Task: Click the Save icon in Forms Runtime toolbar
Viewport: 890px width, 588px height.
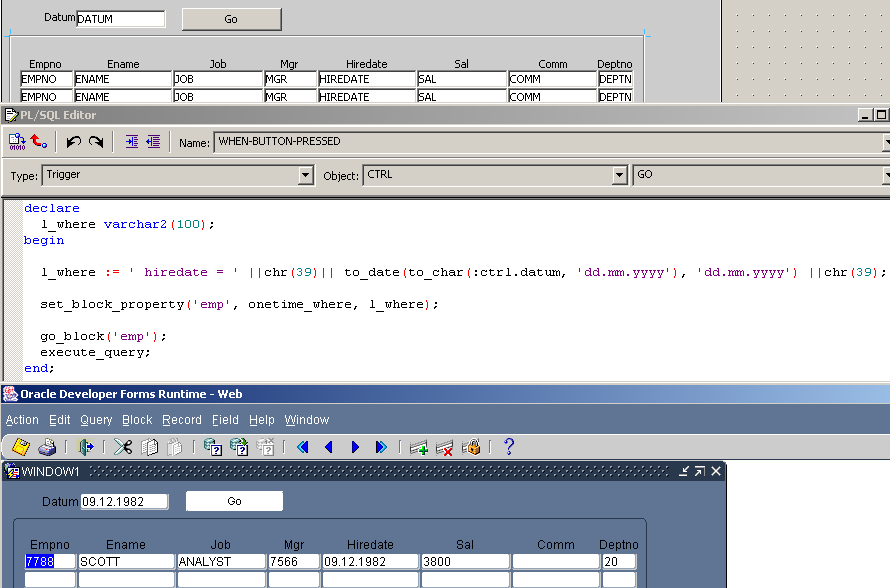Action: 20,447
